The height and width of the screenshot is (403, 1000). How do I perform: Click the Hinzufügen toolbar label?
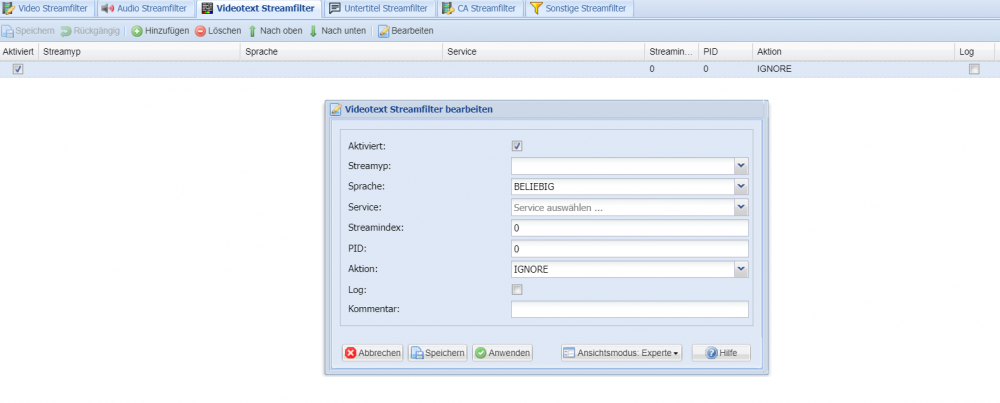coord(167,31)
